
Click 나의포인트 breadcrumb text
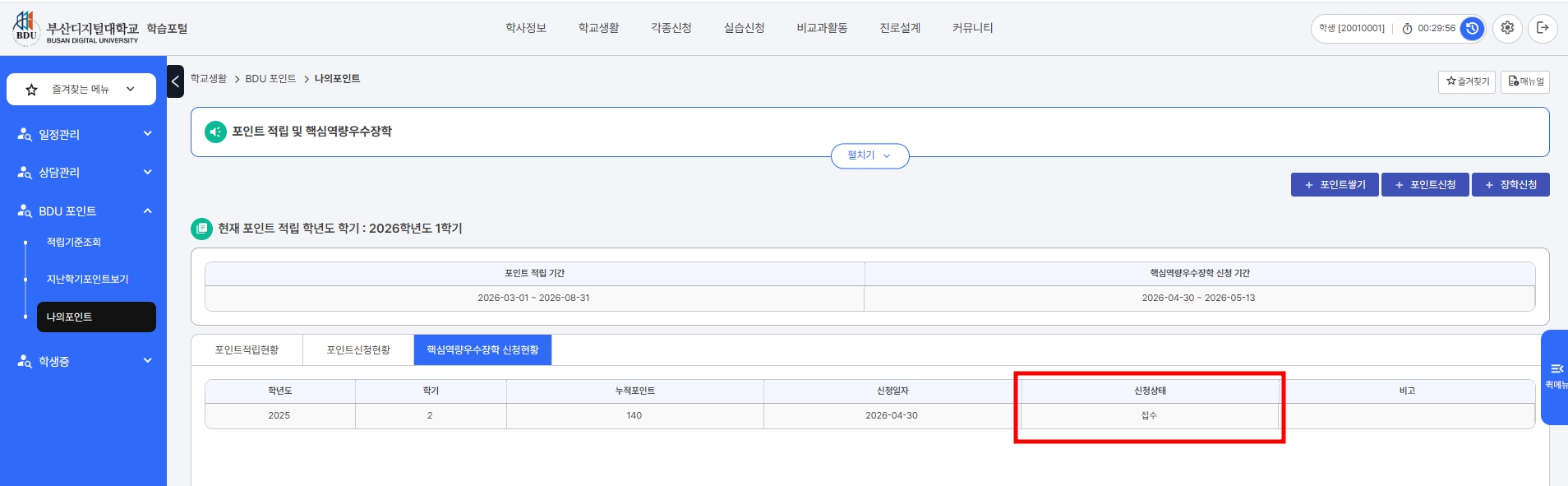pyautogui.click(x=337, y=79)
